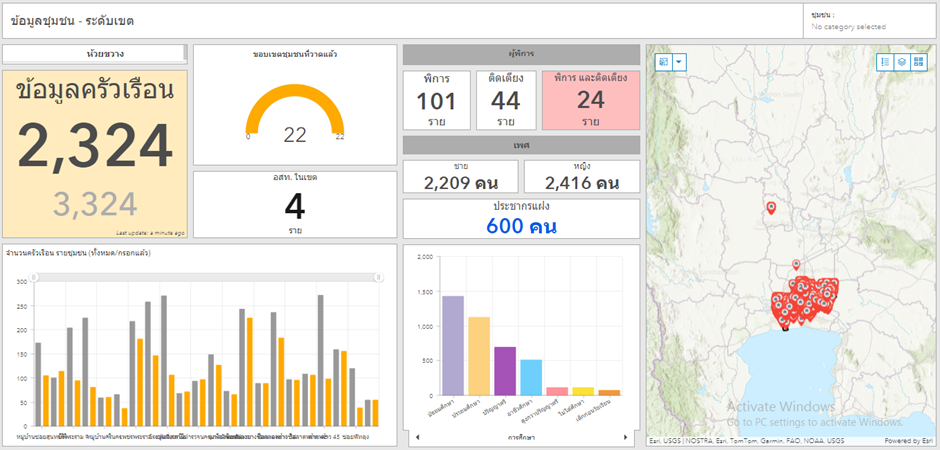The image size is (940, 450).
Task: Show the map layers list
Action: (901, 62)
